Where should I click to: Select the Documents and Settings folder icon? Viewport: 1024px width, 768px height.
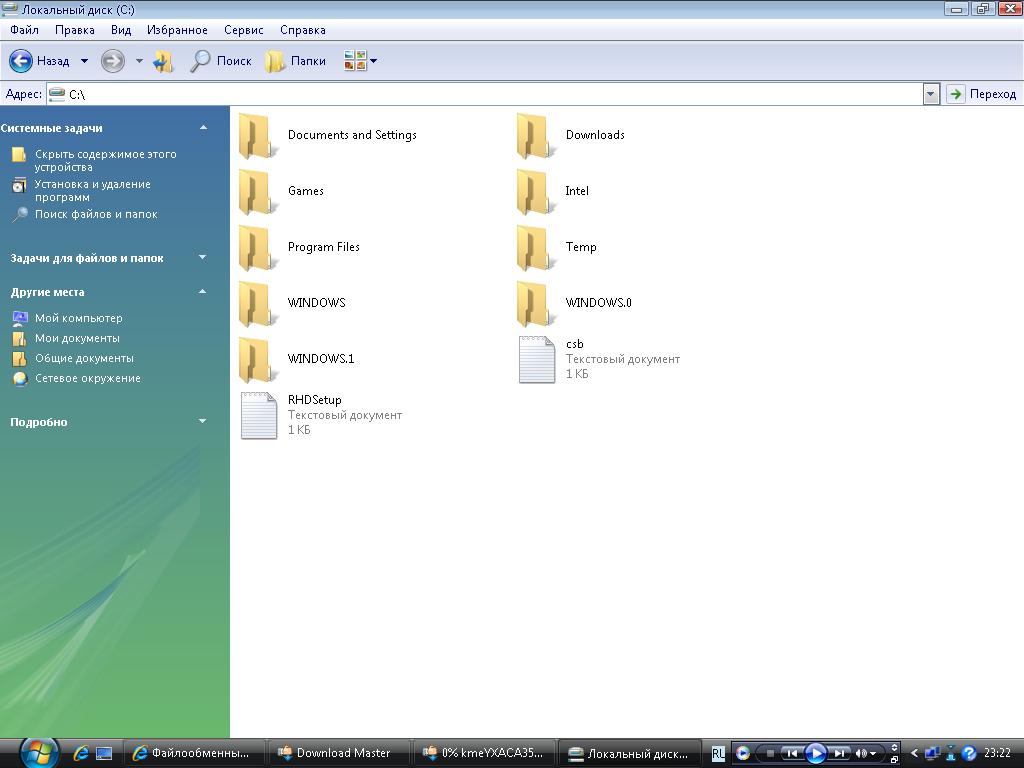[x=257, y=136]
